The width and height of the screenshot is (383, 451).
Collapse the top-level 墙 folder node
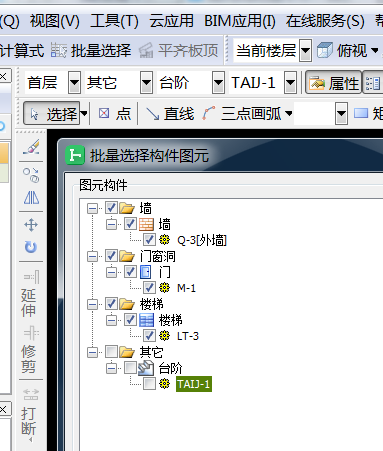92,208
